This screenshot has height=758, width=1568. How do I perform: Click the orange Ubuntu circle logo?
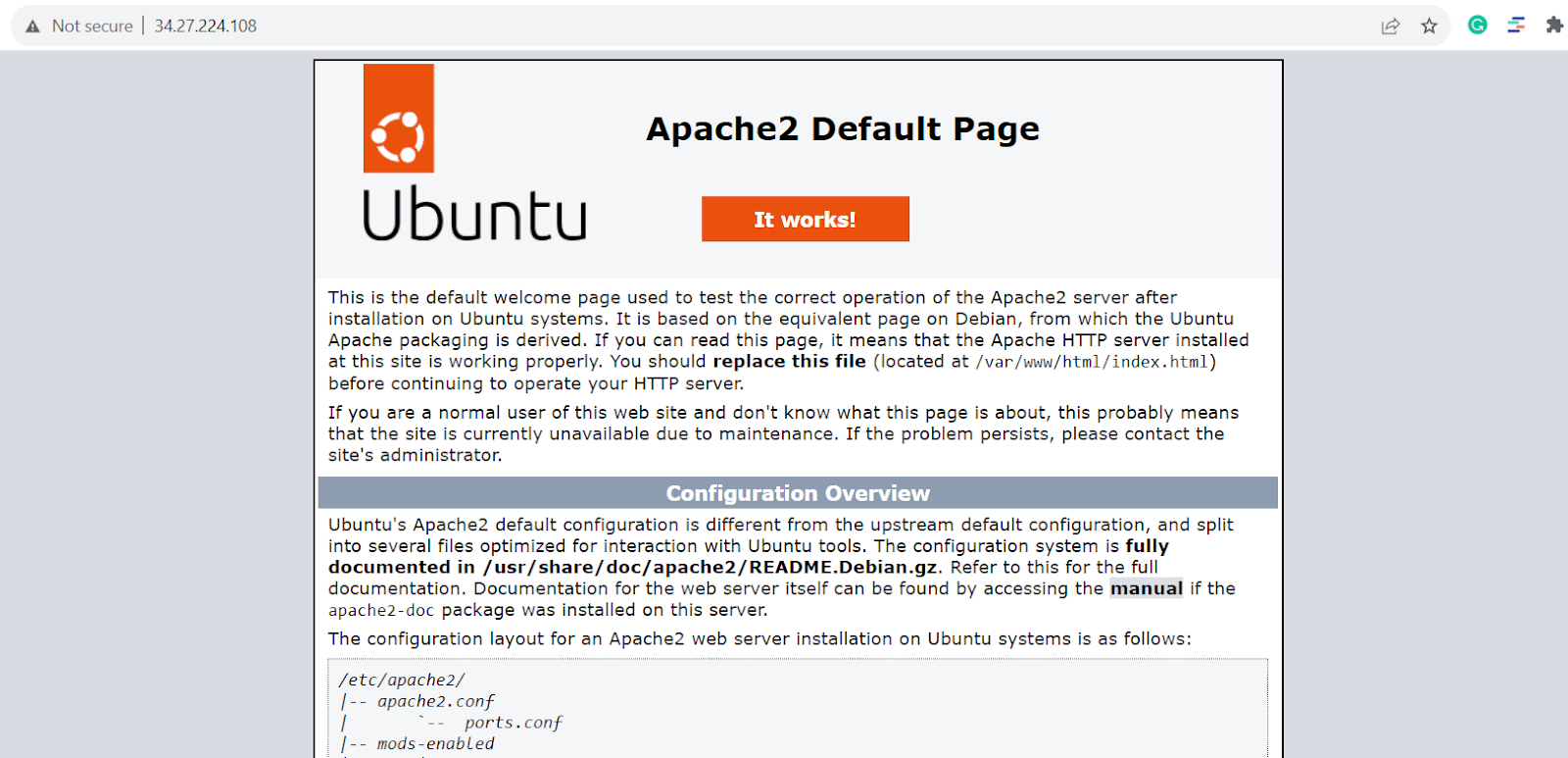[398, 135]
